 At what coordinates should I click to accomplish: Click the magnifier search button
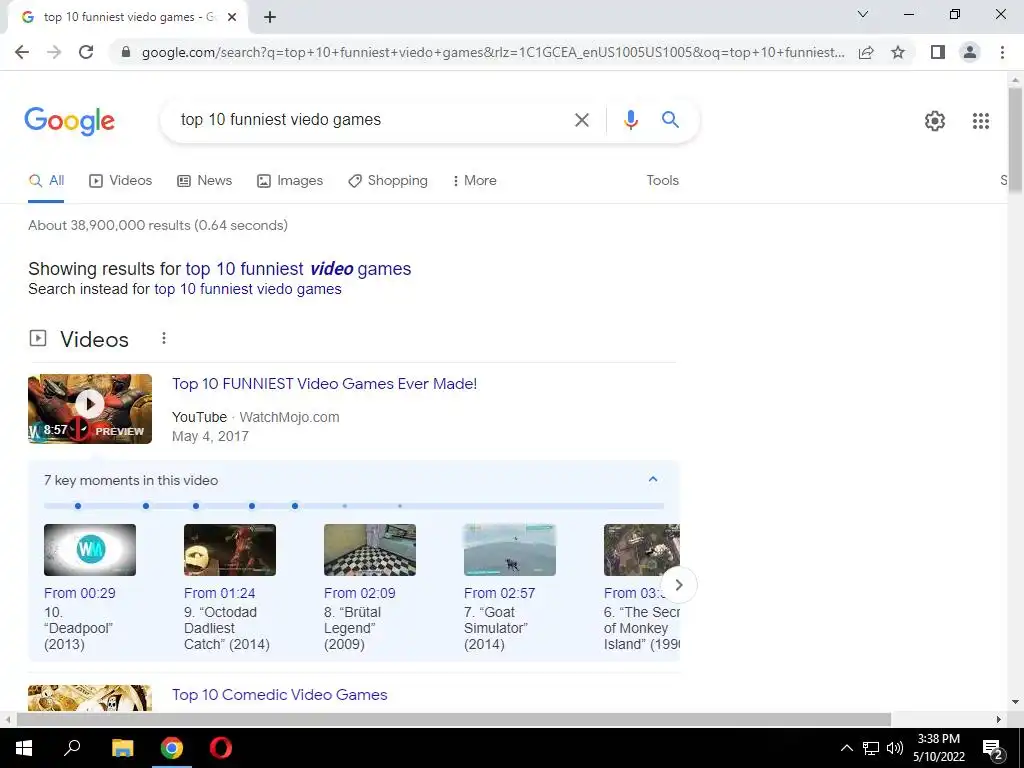click(x=670, y=120)
